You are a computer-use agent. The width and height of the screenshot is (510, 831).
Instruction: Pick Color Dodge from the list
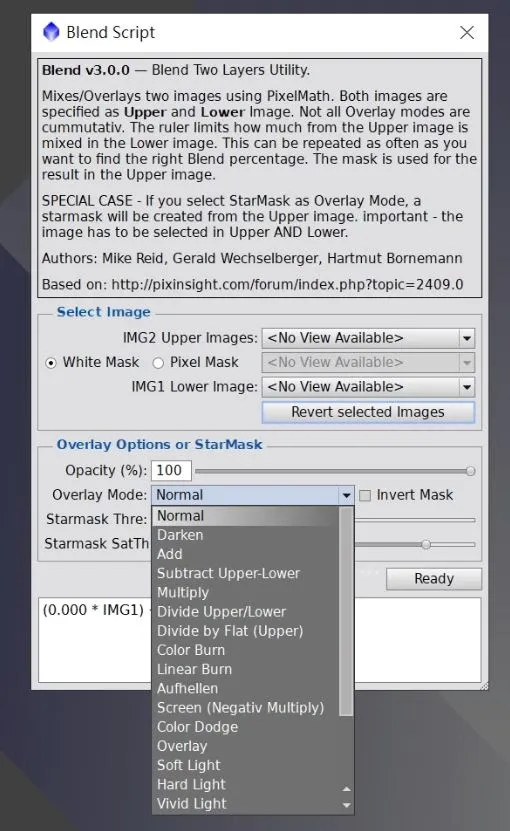(197, 727)
